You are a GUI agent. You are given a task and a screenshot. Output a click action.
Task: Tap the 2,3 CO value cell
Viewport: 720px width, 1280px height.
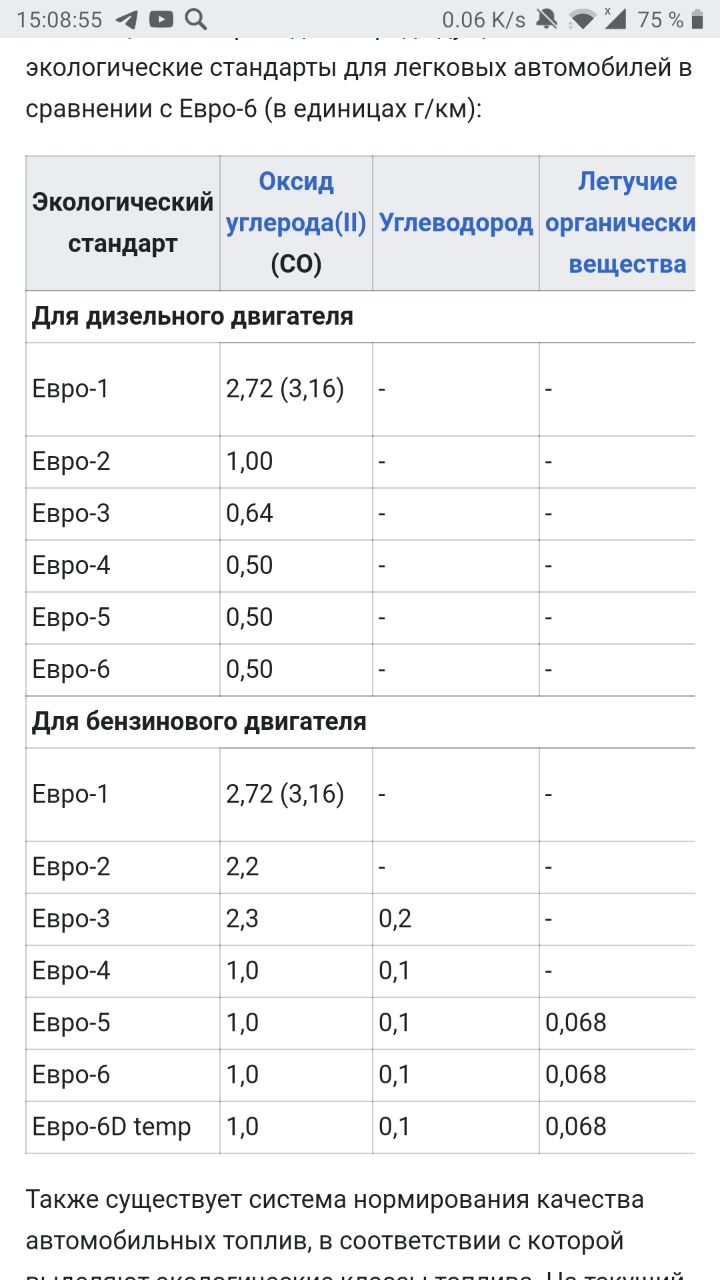point(243,919)
